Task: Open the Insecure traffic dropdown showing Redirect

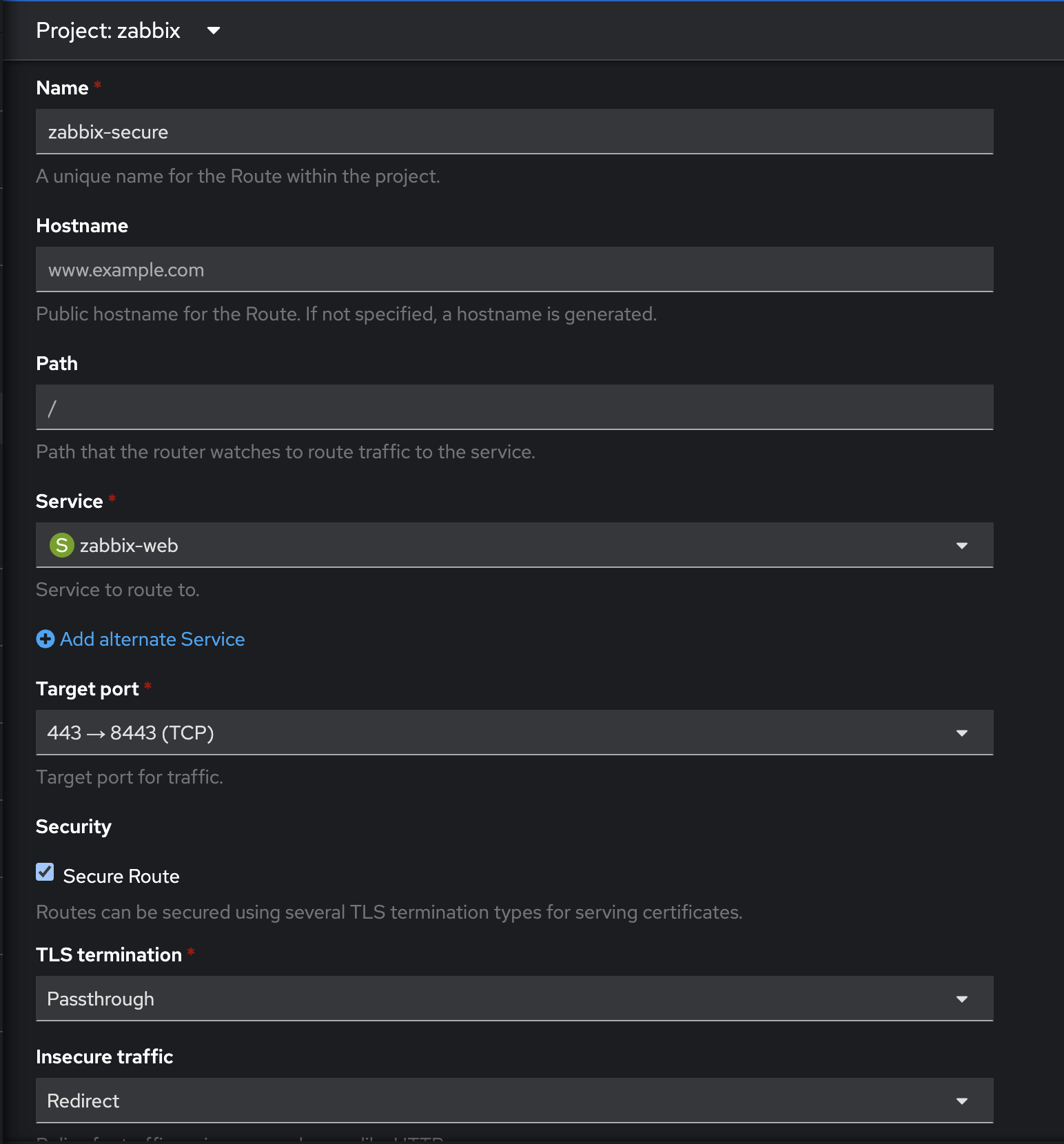Action: click(x=514, y=1101)
